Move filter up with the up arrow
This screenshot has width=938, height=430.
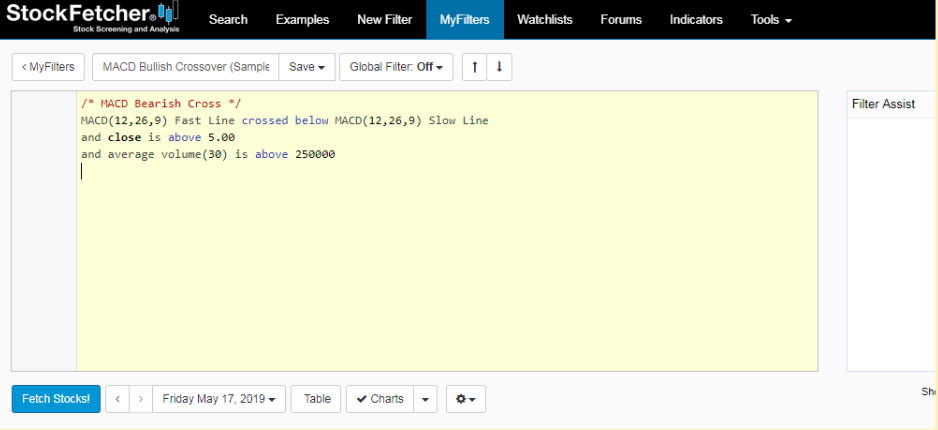[474, 67]
